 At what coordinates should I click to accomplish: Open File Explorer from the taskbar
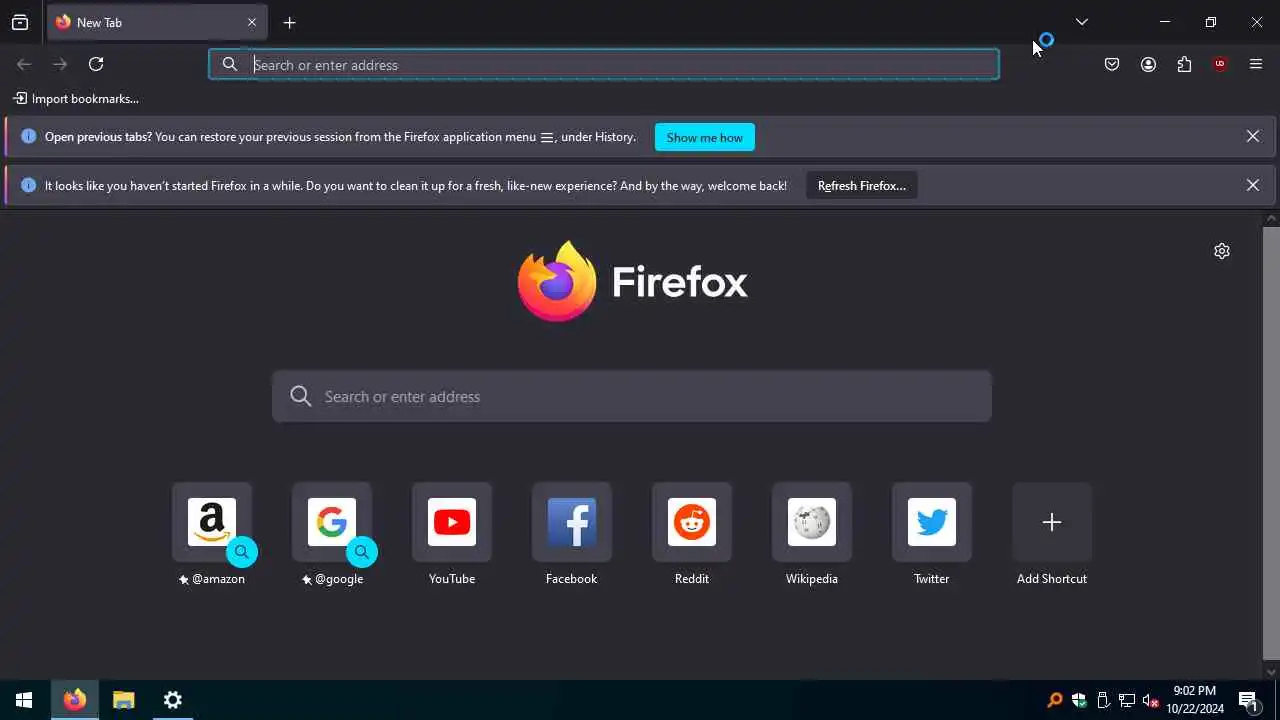[124, 700]
